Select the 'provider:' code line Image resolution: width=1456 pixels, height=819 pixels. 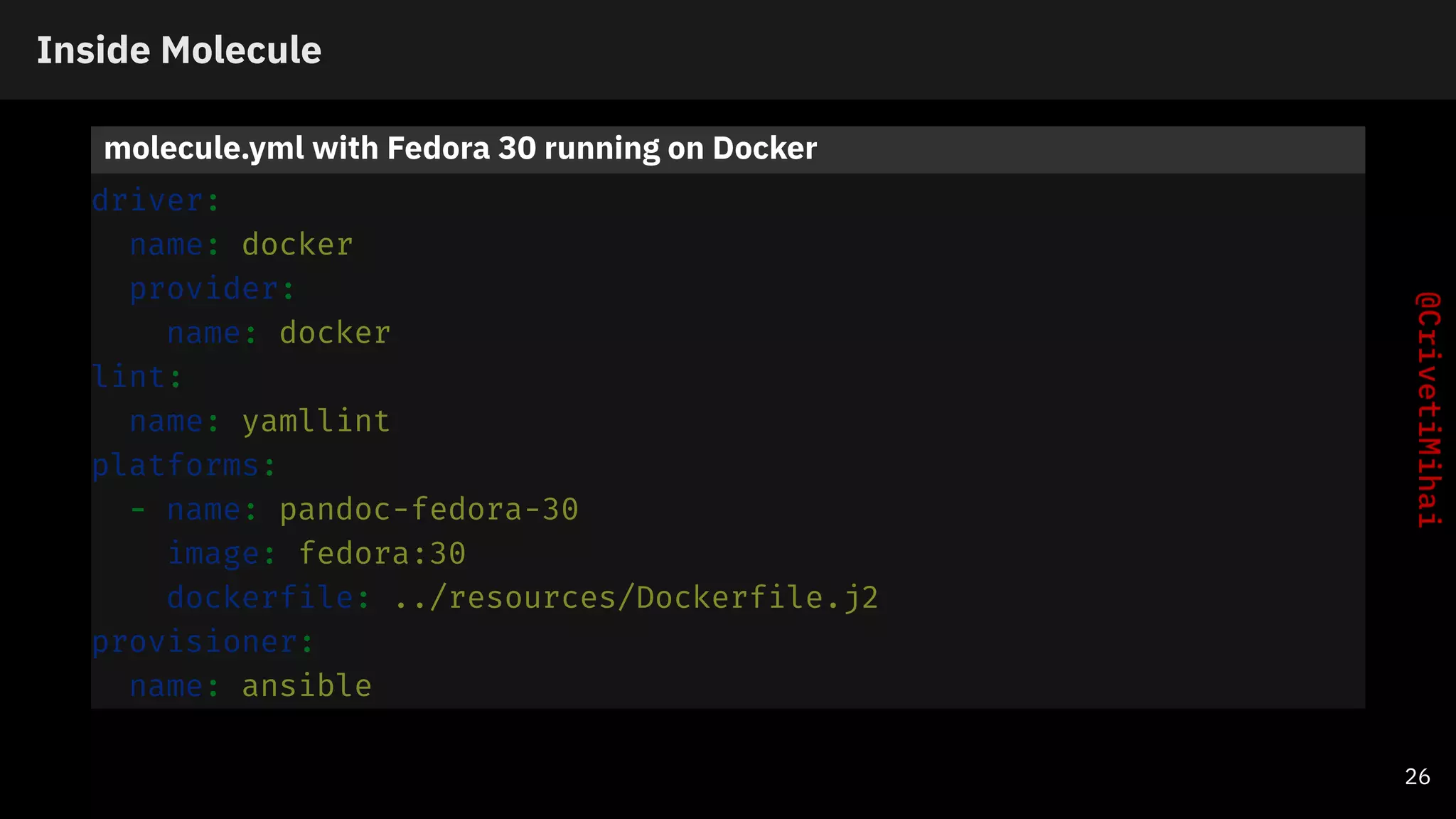point(212,289)
